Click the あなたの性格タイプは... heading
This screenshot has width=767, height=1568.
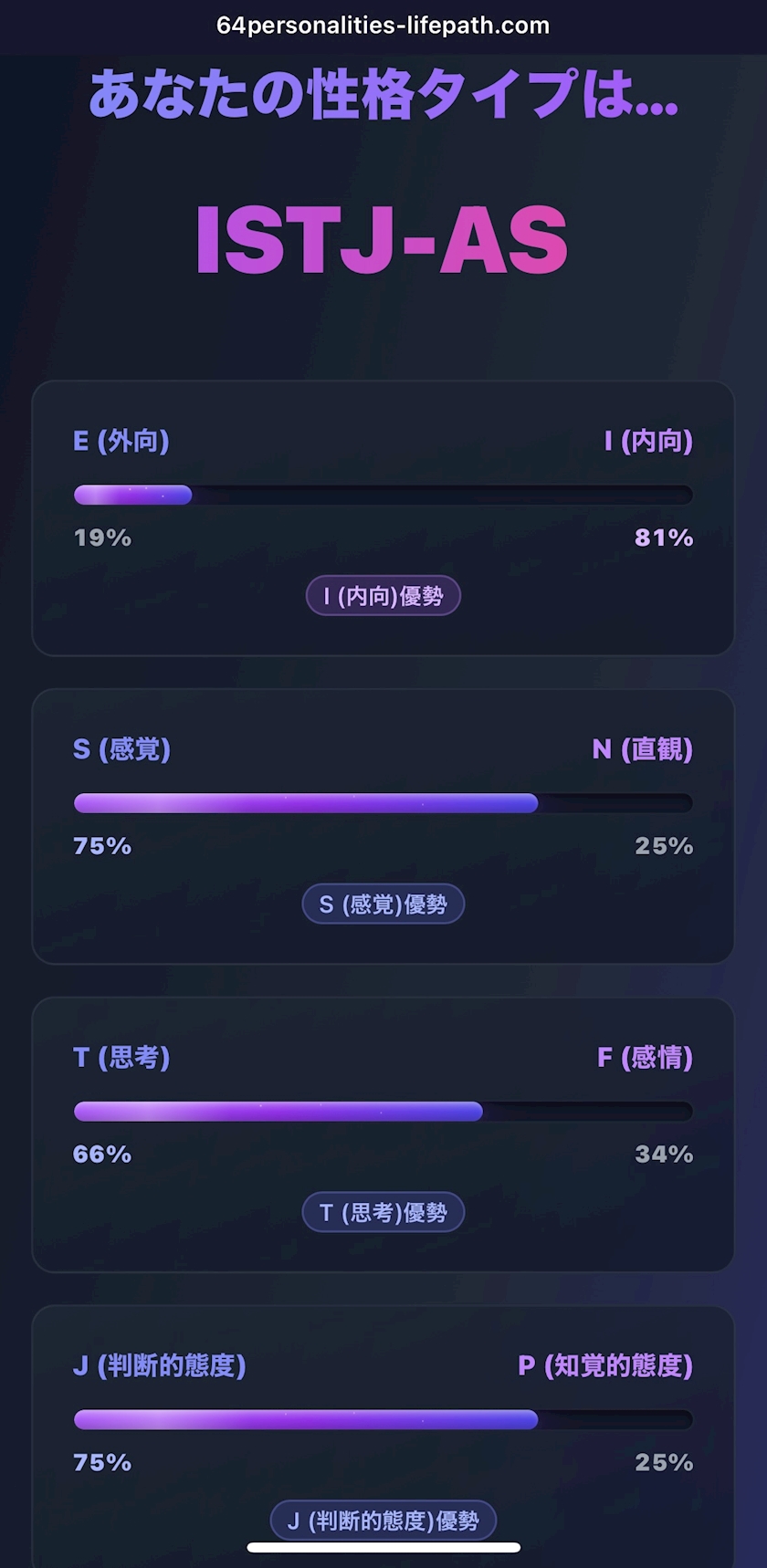click(x=383, y=95)
